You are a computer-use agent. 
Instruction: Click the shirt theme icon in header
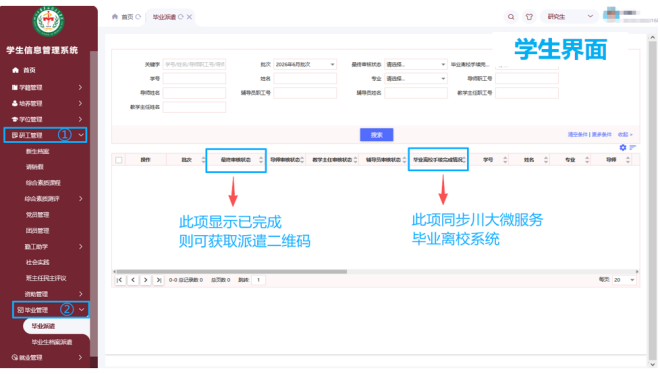click(529, 17)
